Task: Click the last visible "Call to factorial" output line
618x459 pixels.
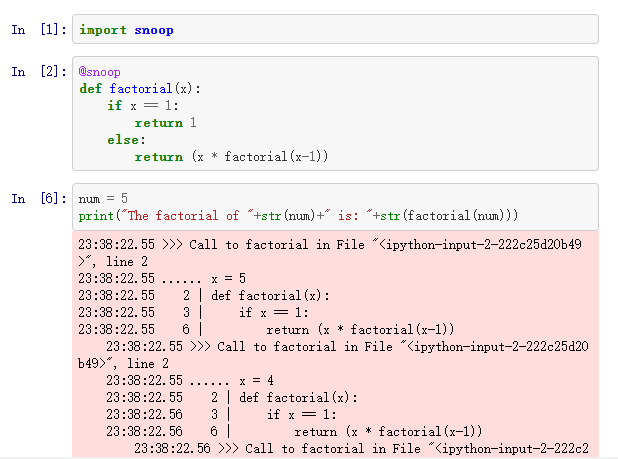Action: point(370,449)
